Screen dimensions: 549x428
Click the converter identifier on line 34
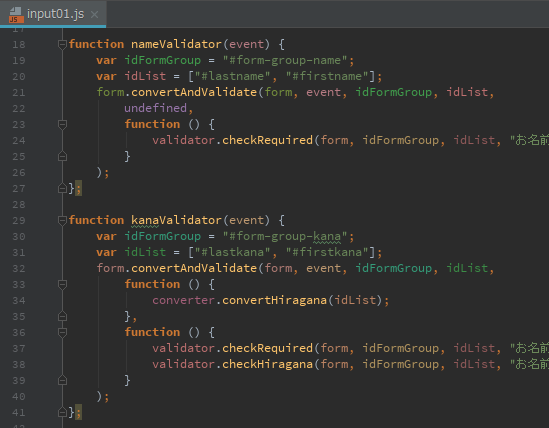183,300
